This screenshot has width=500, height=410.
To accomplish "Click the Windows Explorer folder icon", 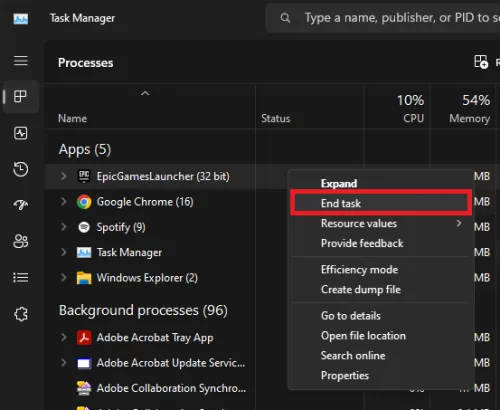I will (84, 278).
